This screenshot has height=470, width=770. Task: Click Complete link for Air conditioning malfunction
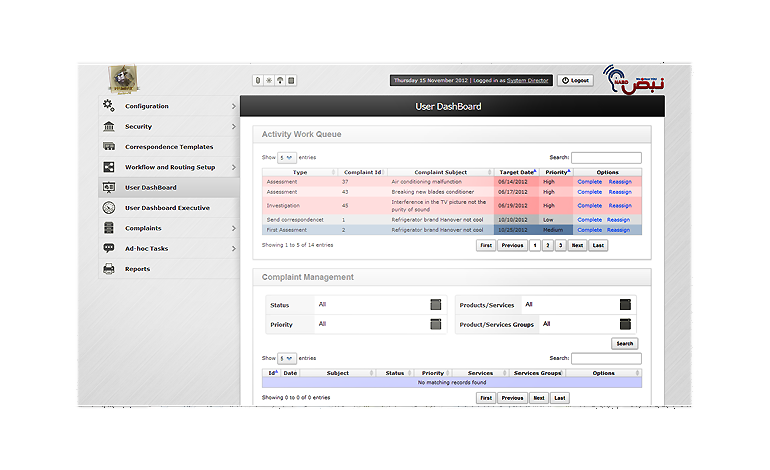589,182
